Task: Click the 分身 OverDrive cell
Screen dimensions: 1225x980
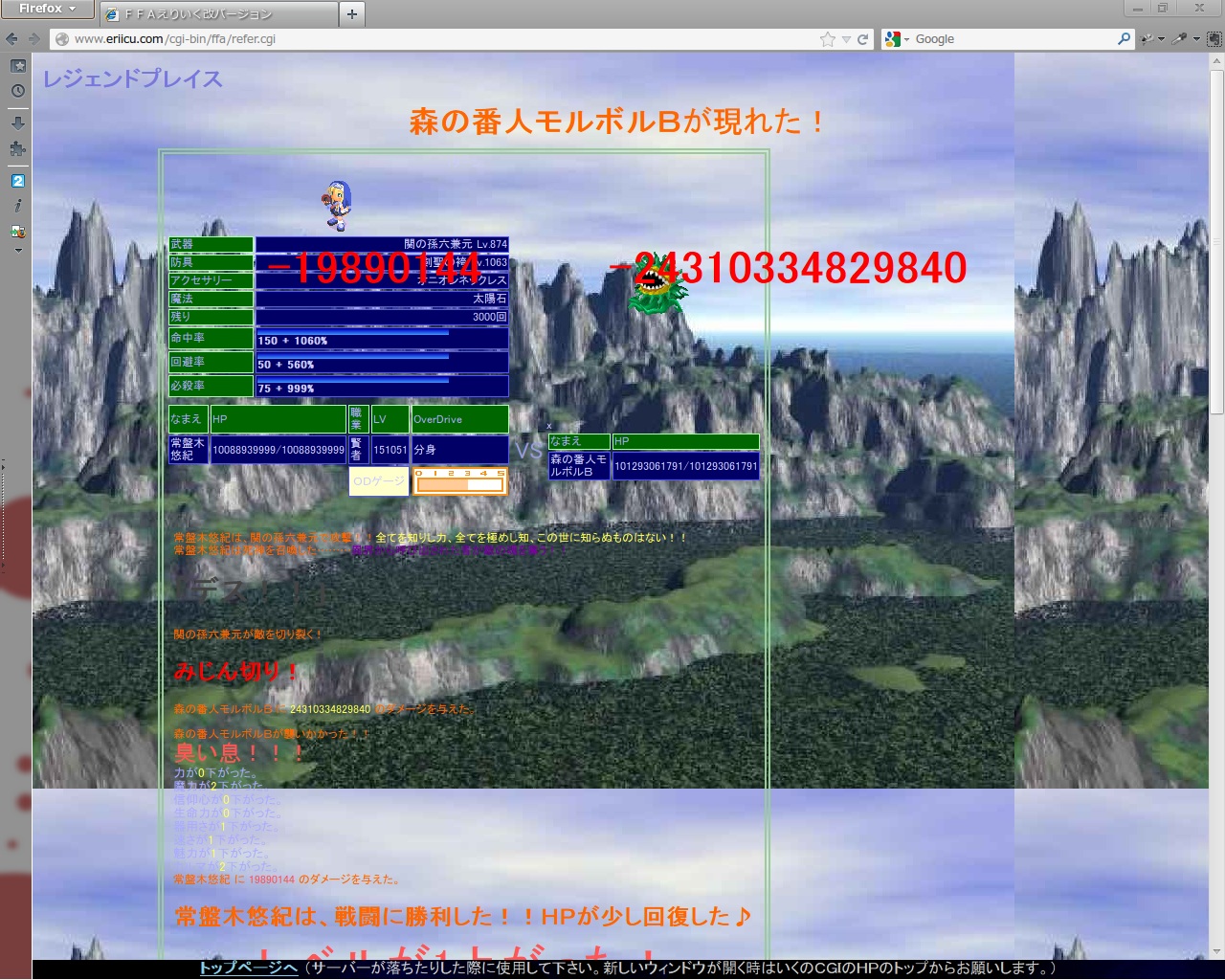Action: coord(460,450)
